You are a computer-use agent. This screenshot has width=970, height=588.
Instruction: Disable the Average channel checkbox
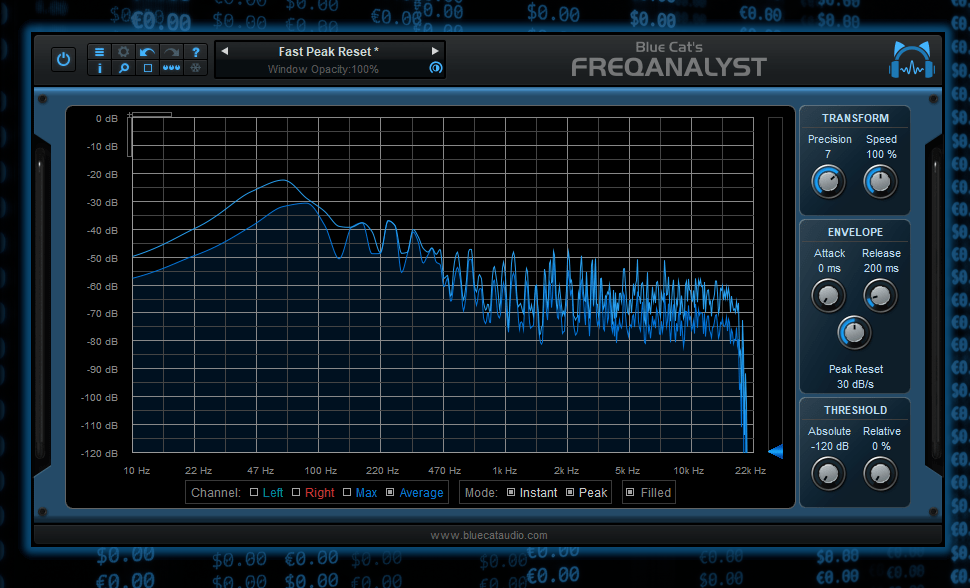pos(390,492)
